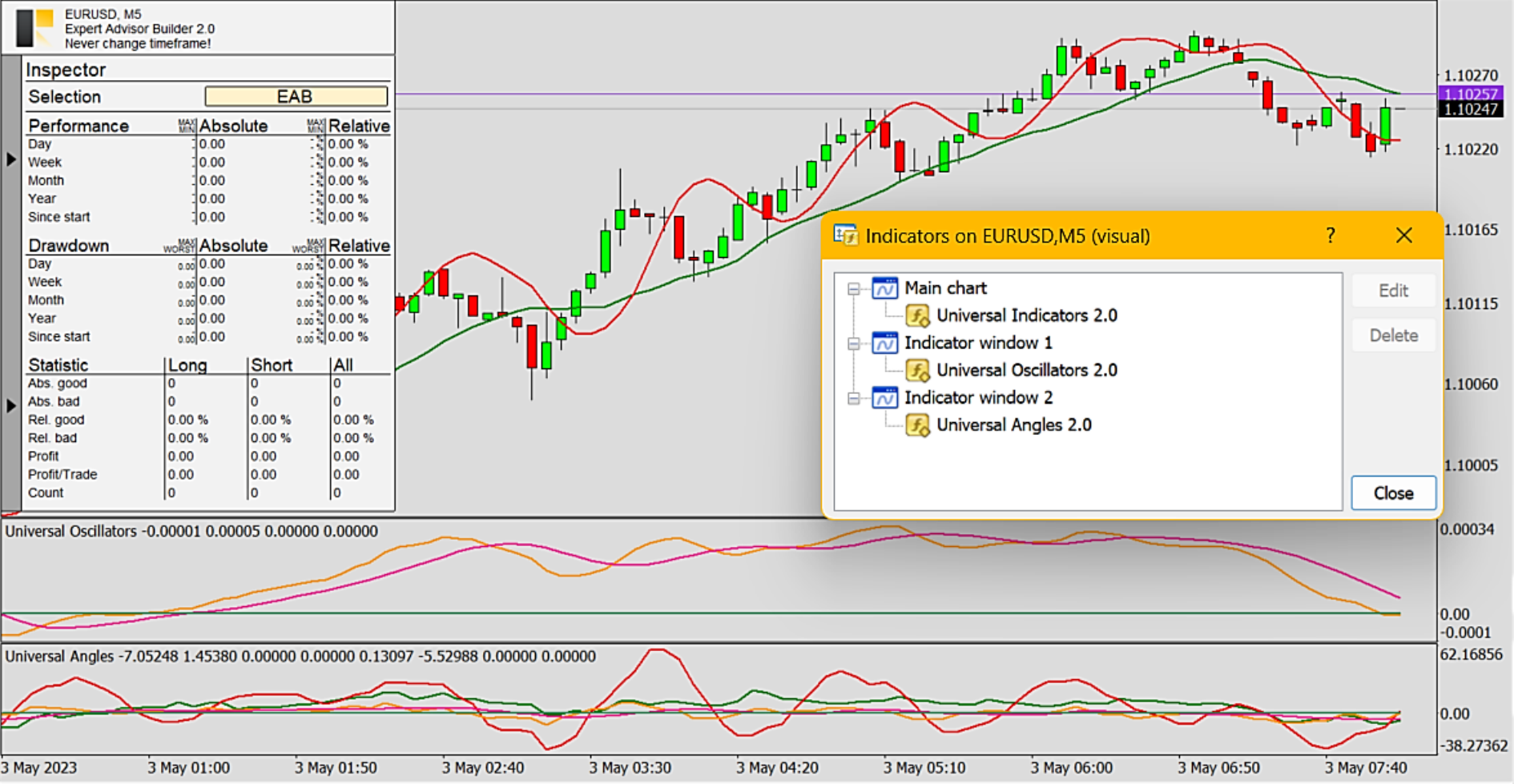The image size is (1514, 784).
Task: Click the 'EURUSD, M5' header text
Action: point(103,14)
